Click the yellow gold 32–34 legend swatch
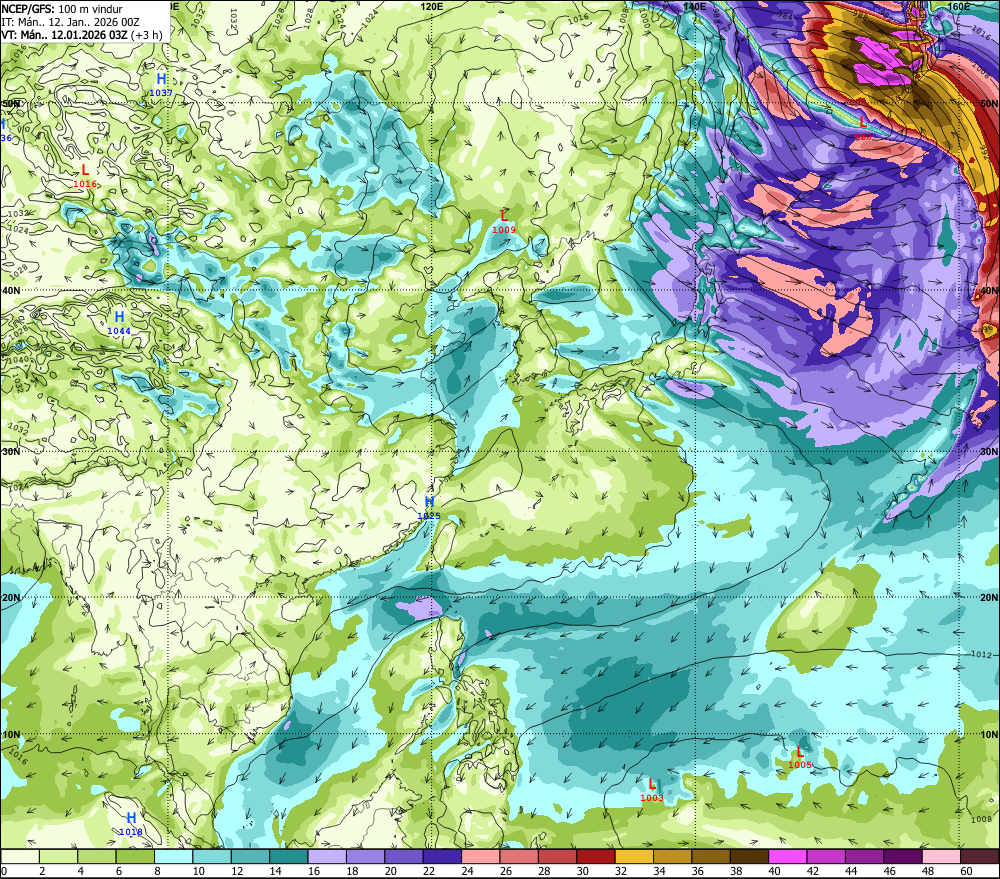1000x879 pixels. [x=634, y=856]
